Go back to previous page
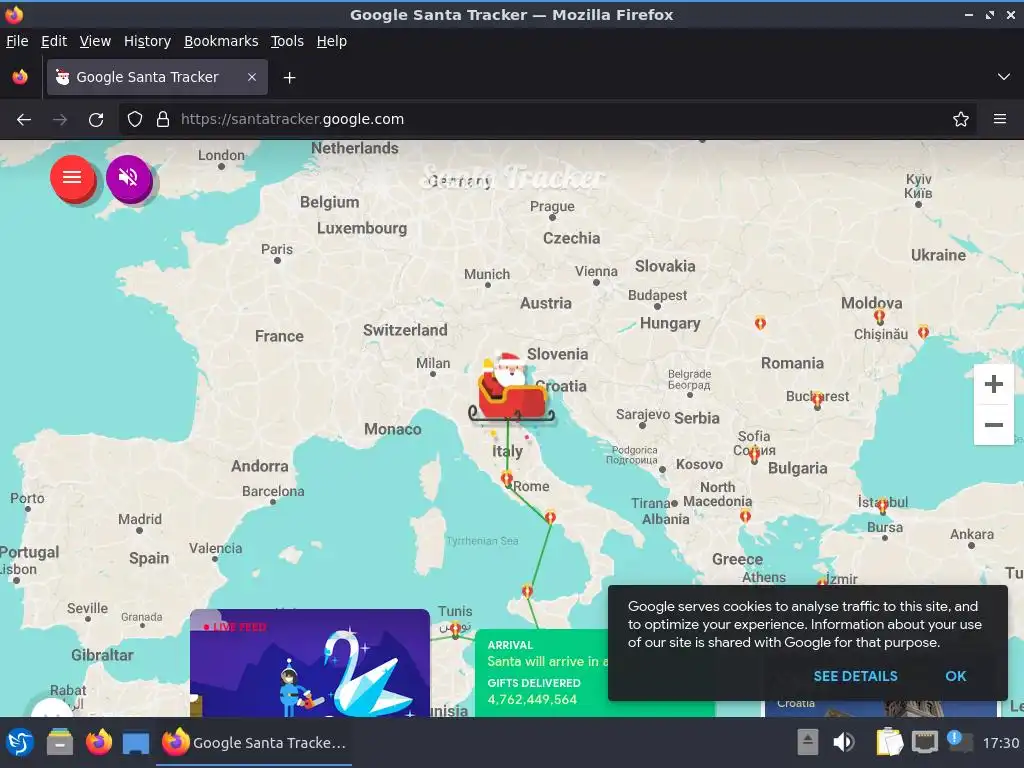The image size is (1024, 768). coord(24,120)
